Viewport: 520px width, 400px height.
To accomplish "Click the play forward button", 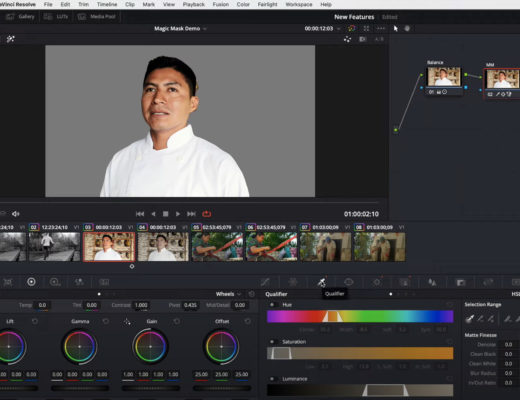I will click(x=178, y=214).
